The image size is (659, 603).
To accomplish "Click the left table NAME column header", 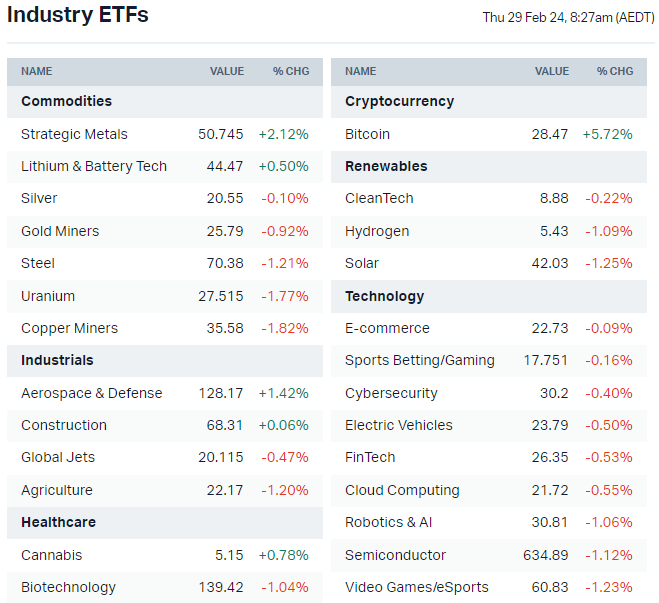I will (x=37, y=71).
